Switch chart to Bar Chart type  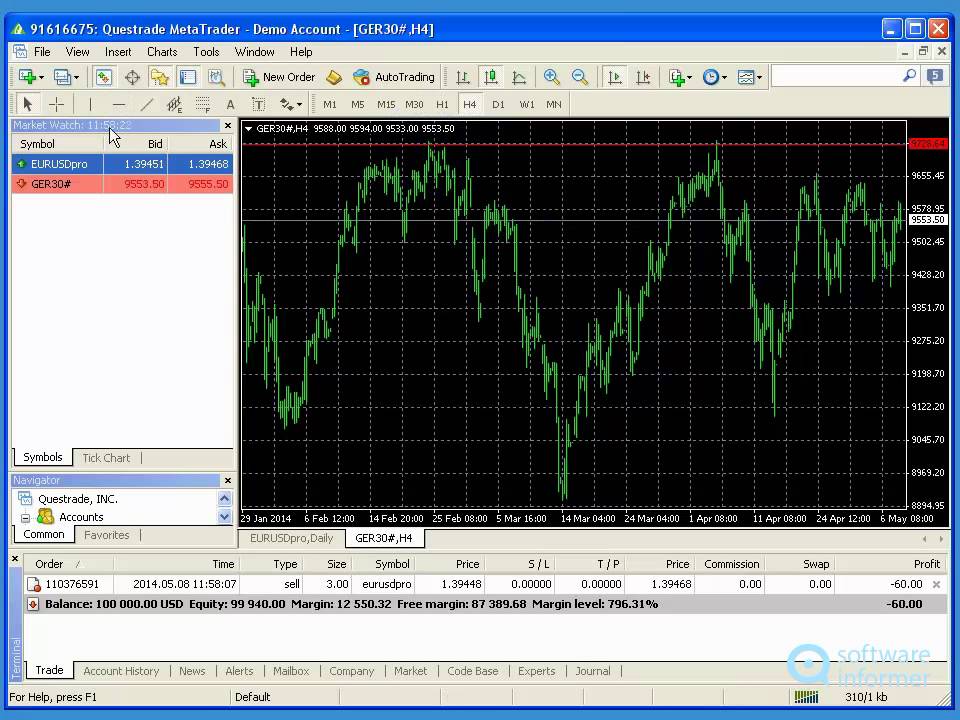pos(463,77)
